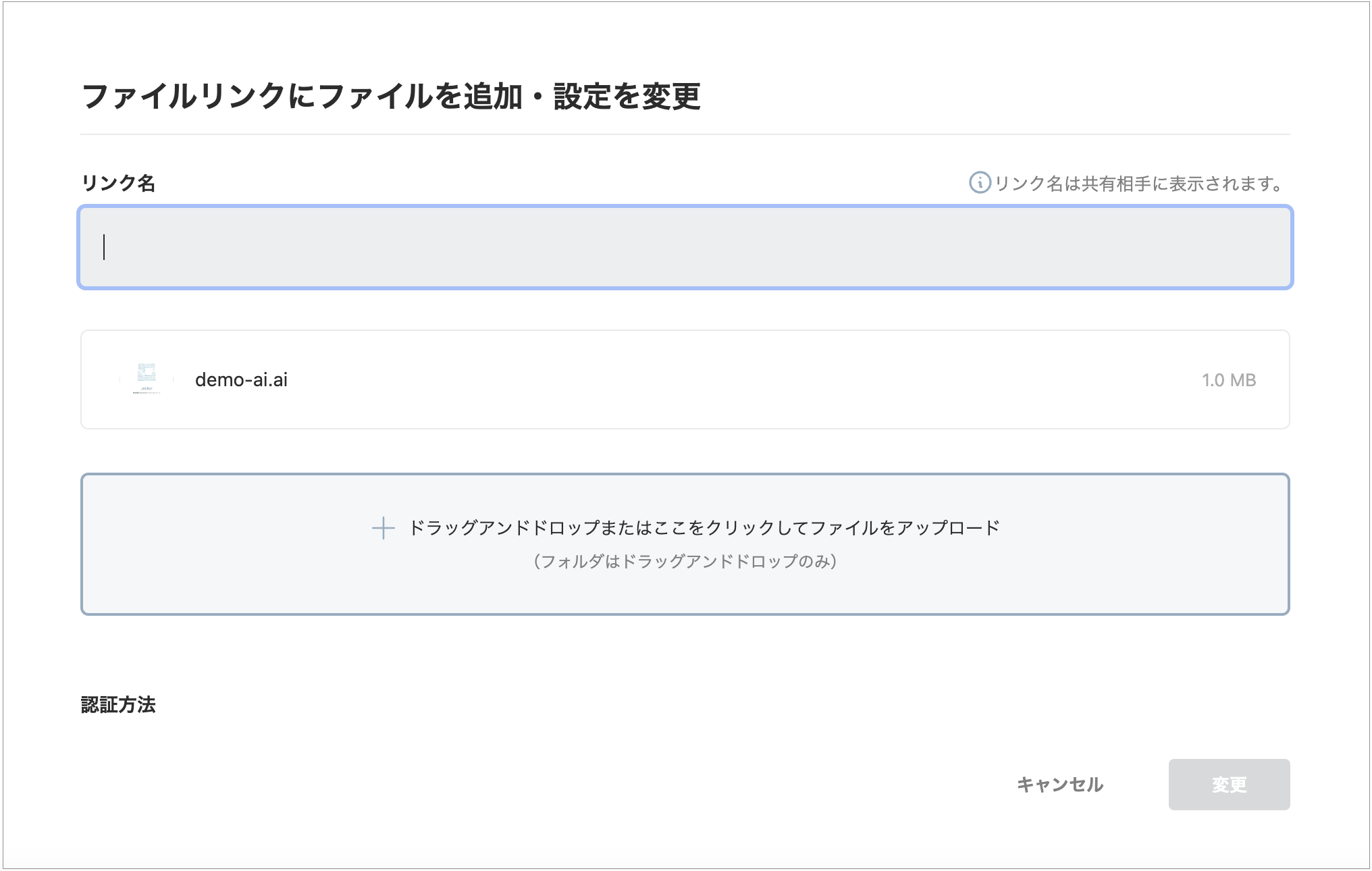Click the 1.0 MB file size text

[x=1229, y=379]
